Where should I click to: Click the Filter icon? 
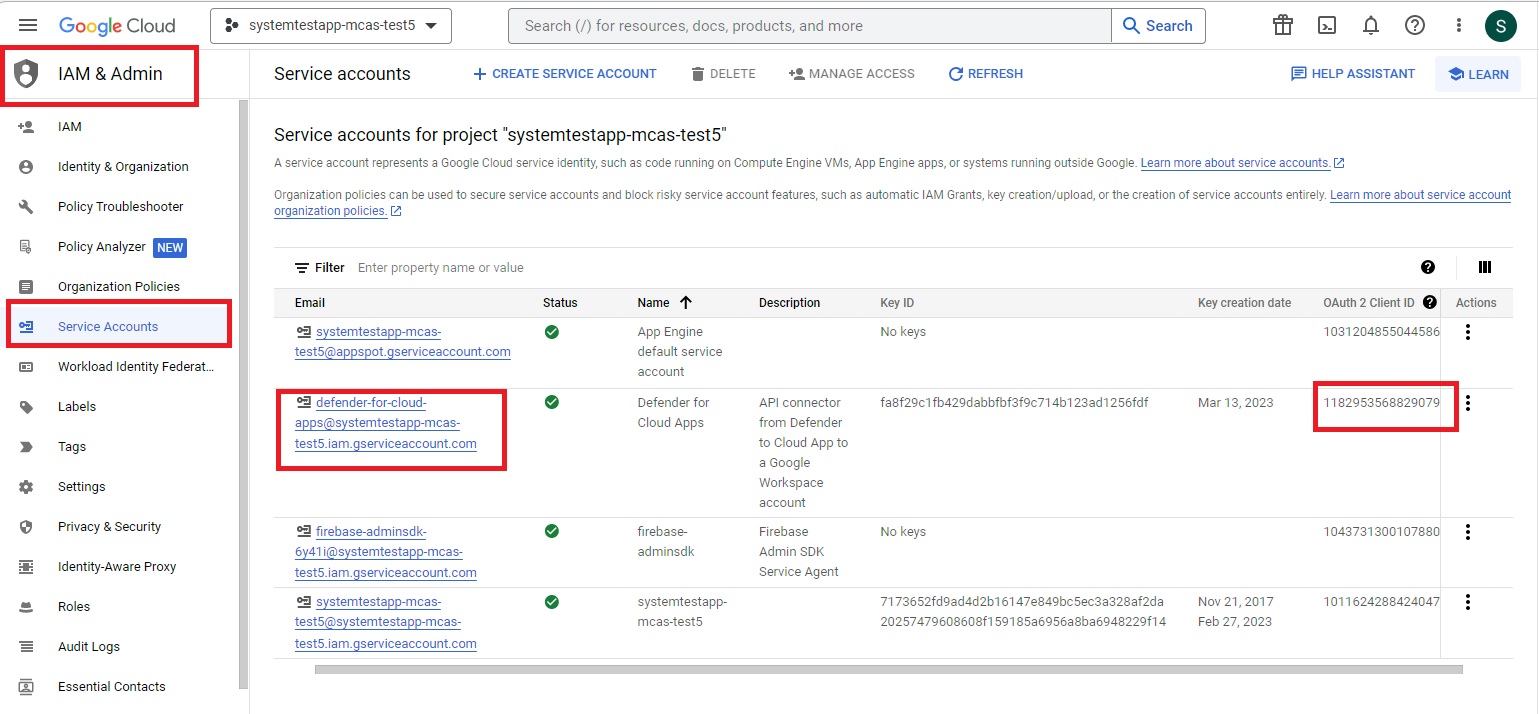[x=302, y=268]
